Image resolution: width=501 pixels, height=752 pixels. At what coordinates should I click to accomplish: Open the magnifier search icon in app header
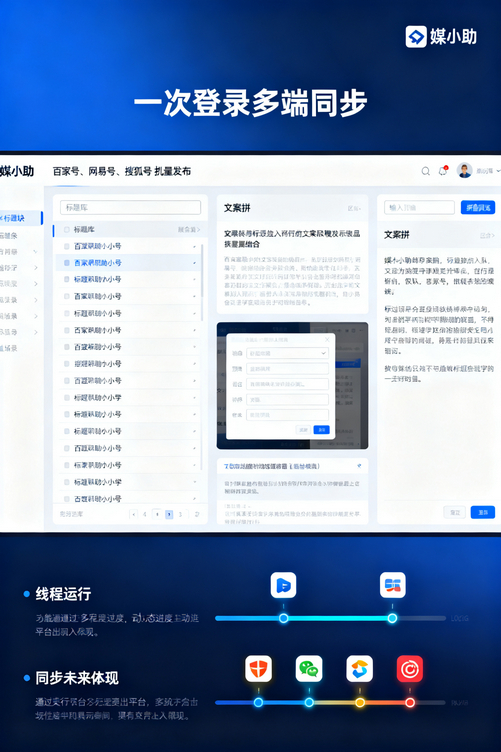tap(425, 171)
